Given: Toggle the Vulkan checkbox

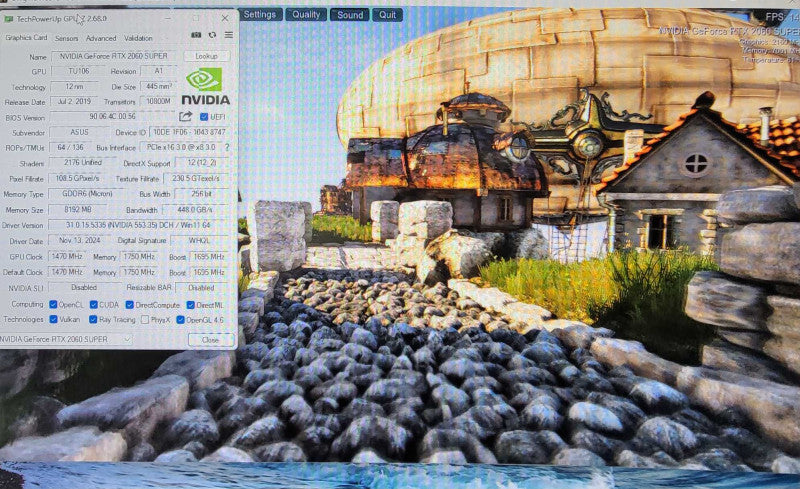Looking at the screenshot, I should [53, 319].
